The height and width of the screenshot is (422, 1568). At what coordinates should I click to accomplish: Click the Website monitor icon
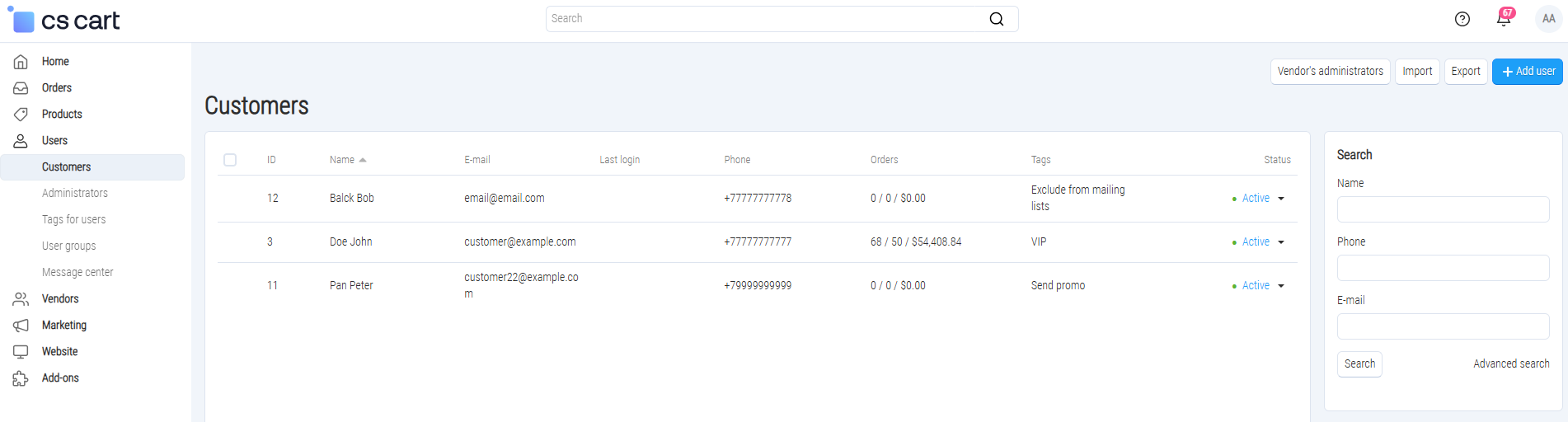[x=21, y=352]
